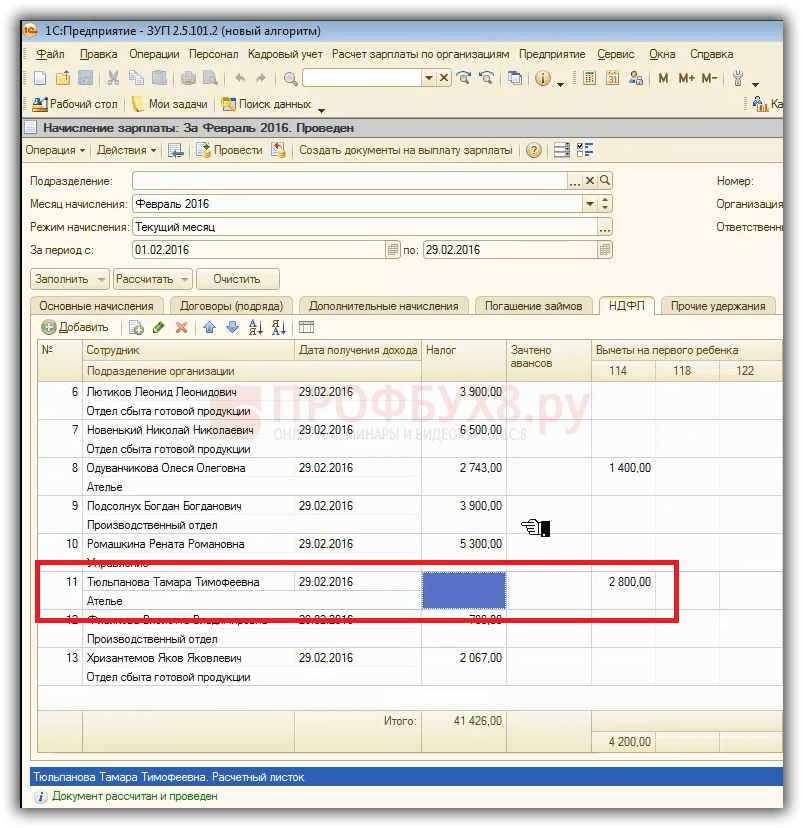
Task: Switch to Прочие удержания tab
Action: (x=718, y=306)
